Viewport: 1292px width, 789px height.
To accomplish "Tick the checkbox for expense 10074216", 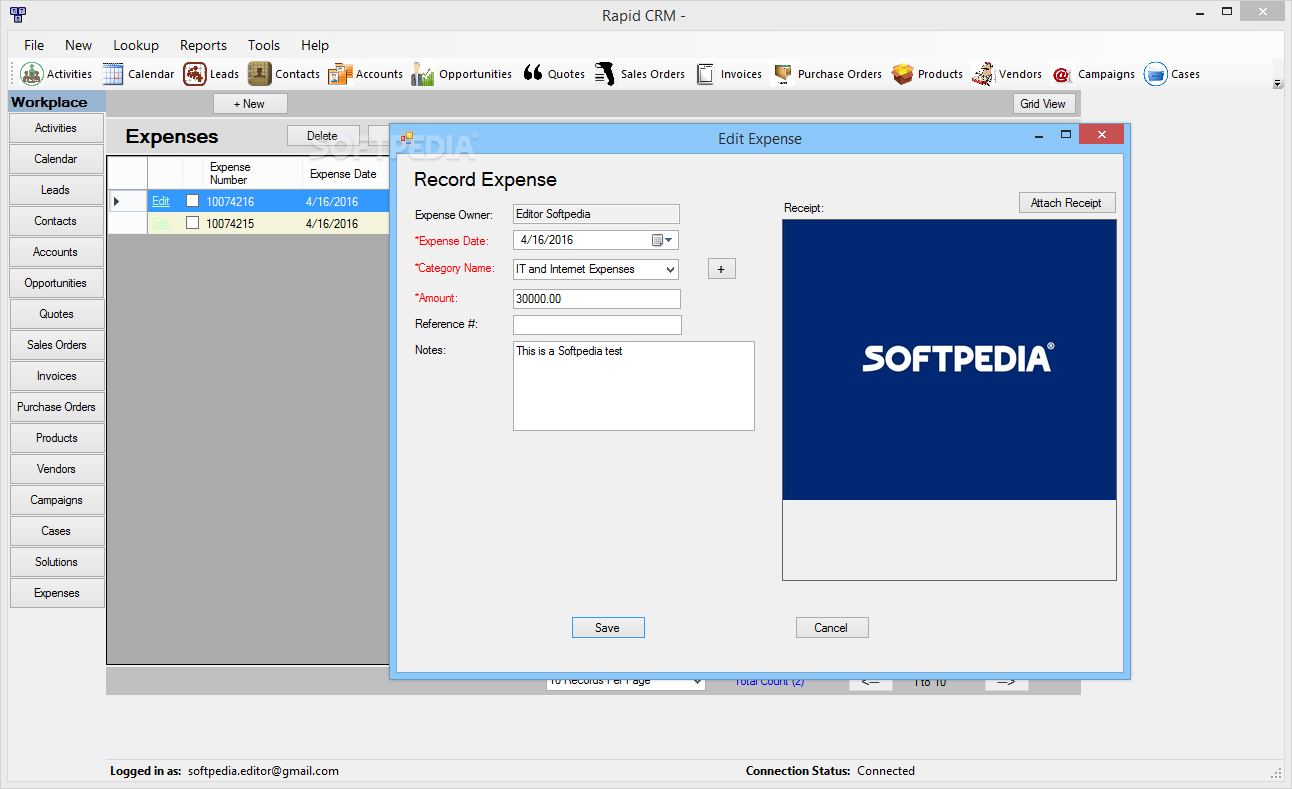I will [x=193, y=201].
